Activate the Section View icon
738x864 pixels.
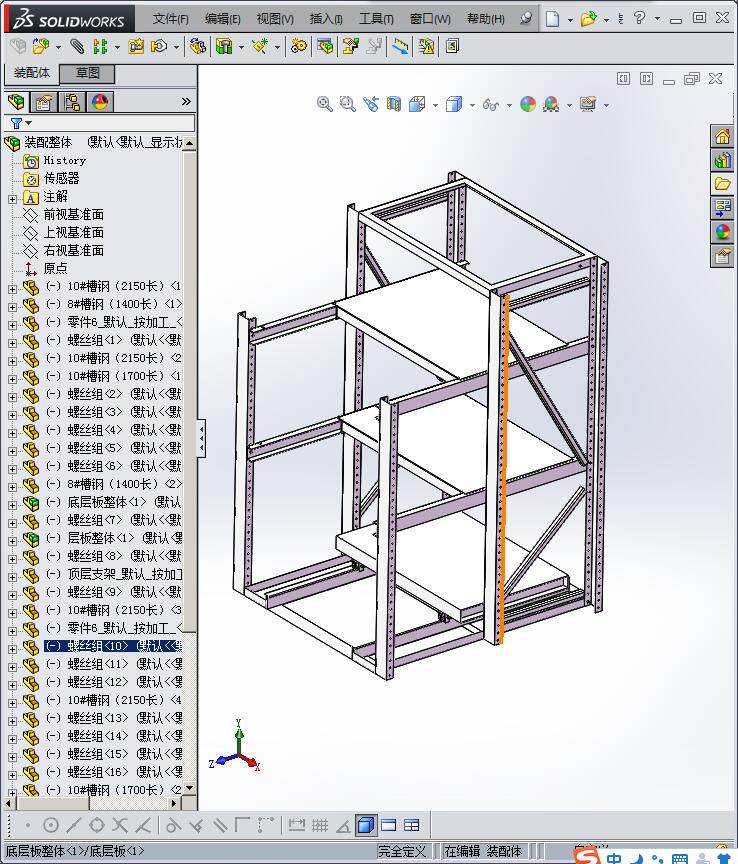394,104
